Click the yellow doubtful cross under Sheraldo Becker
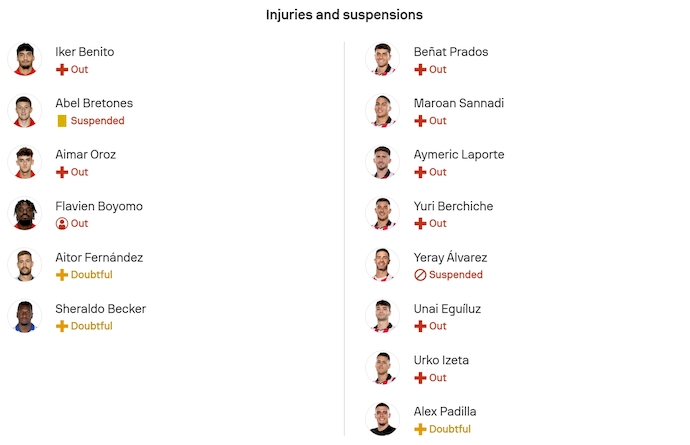690x445 pixels. click(62, 326)
